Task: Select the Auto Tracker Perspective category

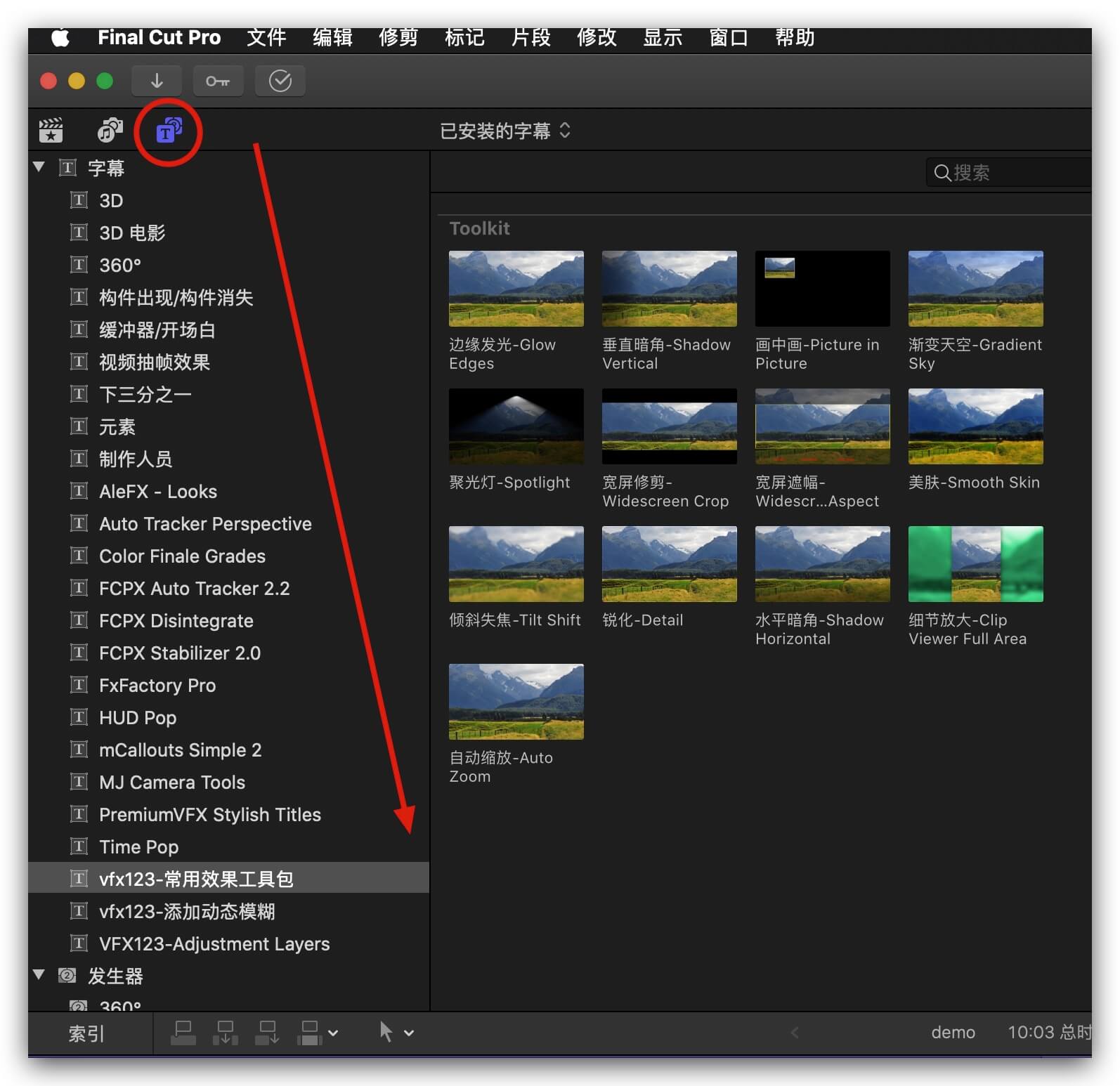Action: pos(228,523)
